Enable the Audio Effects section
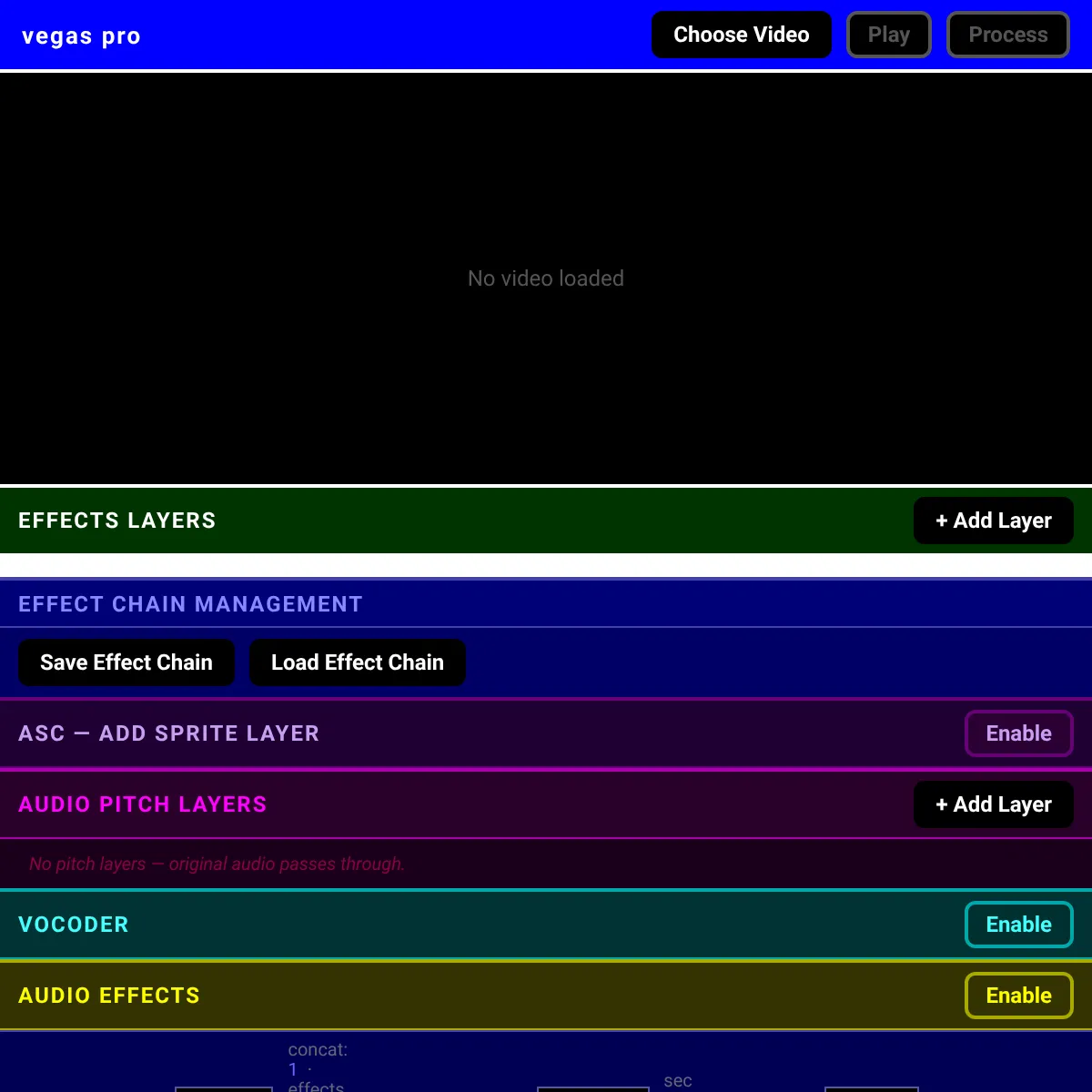This screenshot has width=1092, height=1092. [1019, 996]
